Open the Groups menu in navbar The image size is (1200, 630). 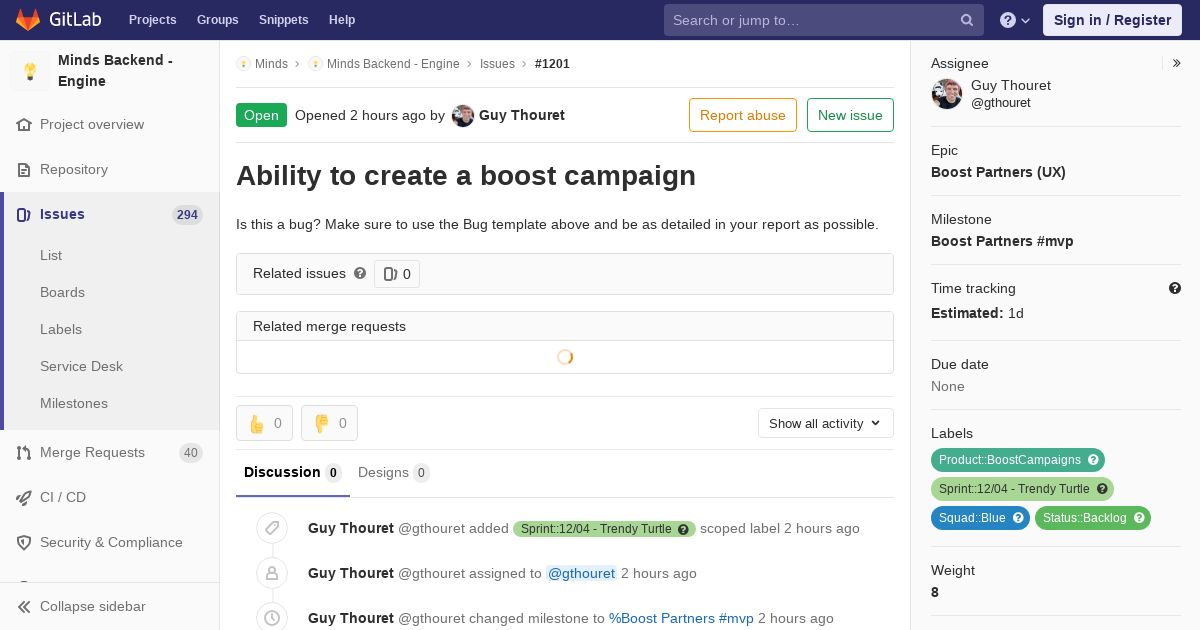217,20
